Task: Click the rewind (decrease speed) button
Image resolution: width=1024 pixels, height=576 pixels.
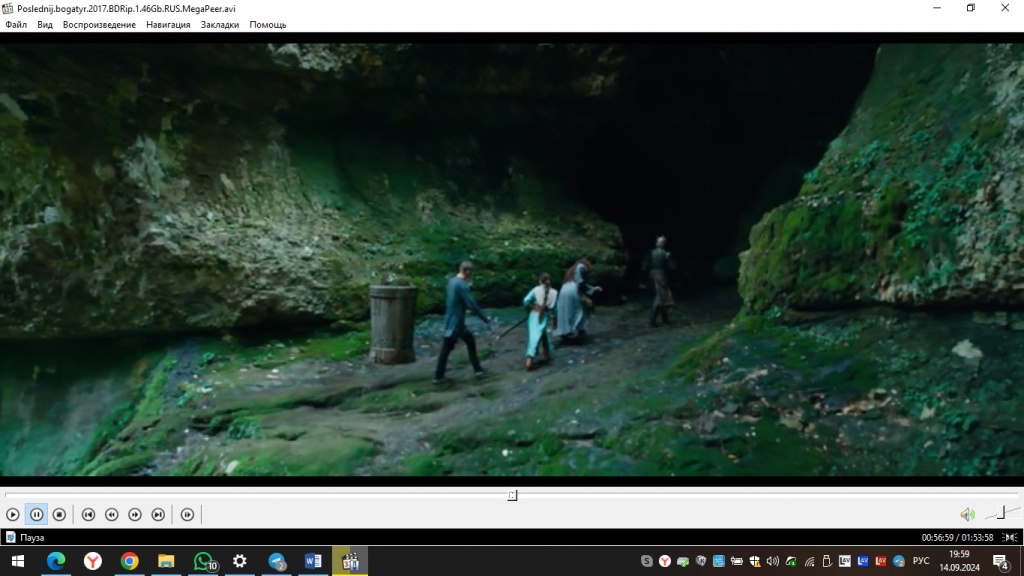Action: click(111, 514)
